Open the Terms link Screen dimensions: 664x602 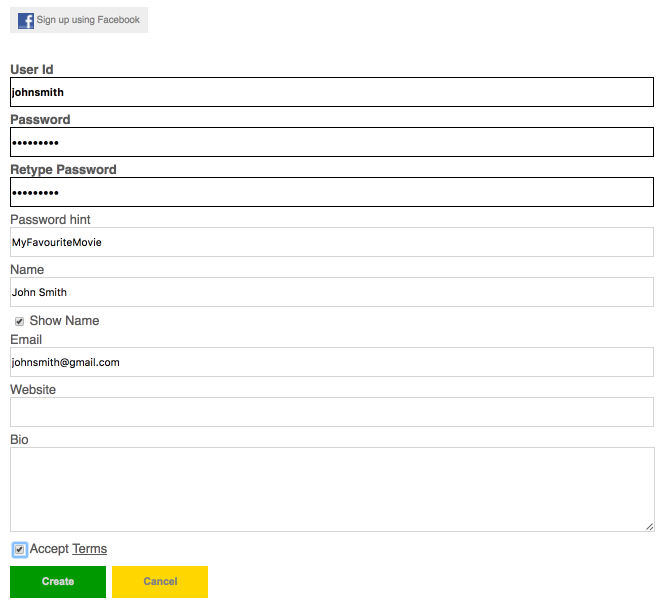[x=89, y=549]
